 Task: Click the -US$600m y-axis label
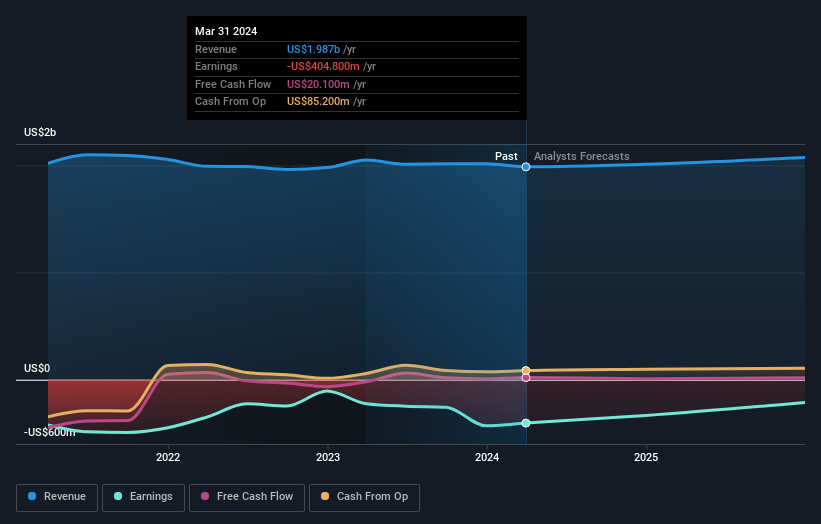(x=49, y=432)
